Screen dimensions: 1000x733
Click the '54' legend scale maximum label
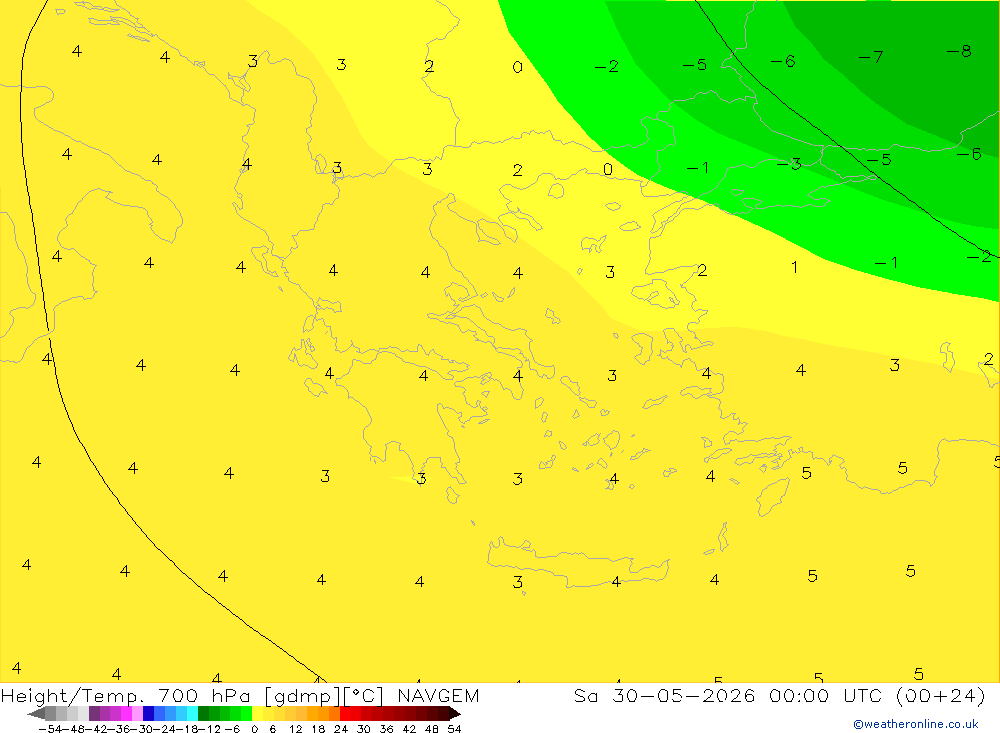click(x=454, y=729)
